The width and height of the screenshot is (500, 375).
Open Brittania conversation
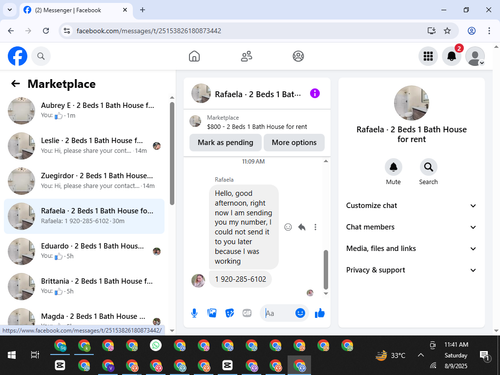(x=84, y=286)
